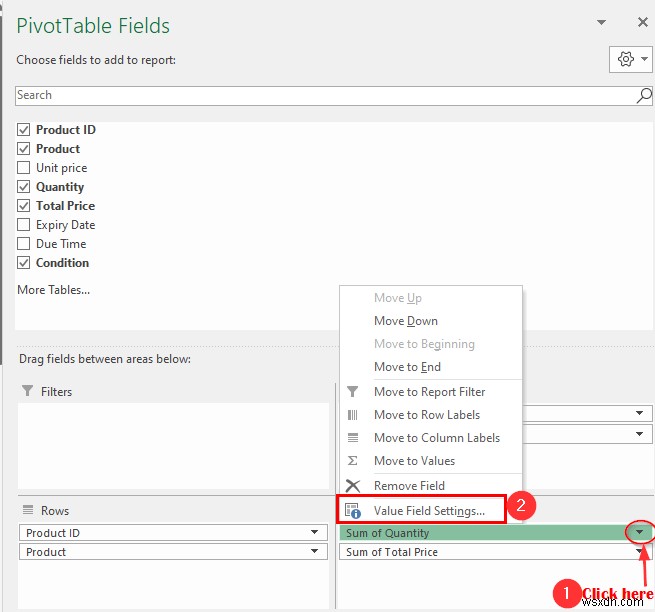Click the search magnifier icon
The width and height of the screenshot is (655, 612).
coord(644,96)
